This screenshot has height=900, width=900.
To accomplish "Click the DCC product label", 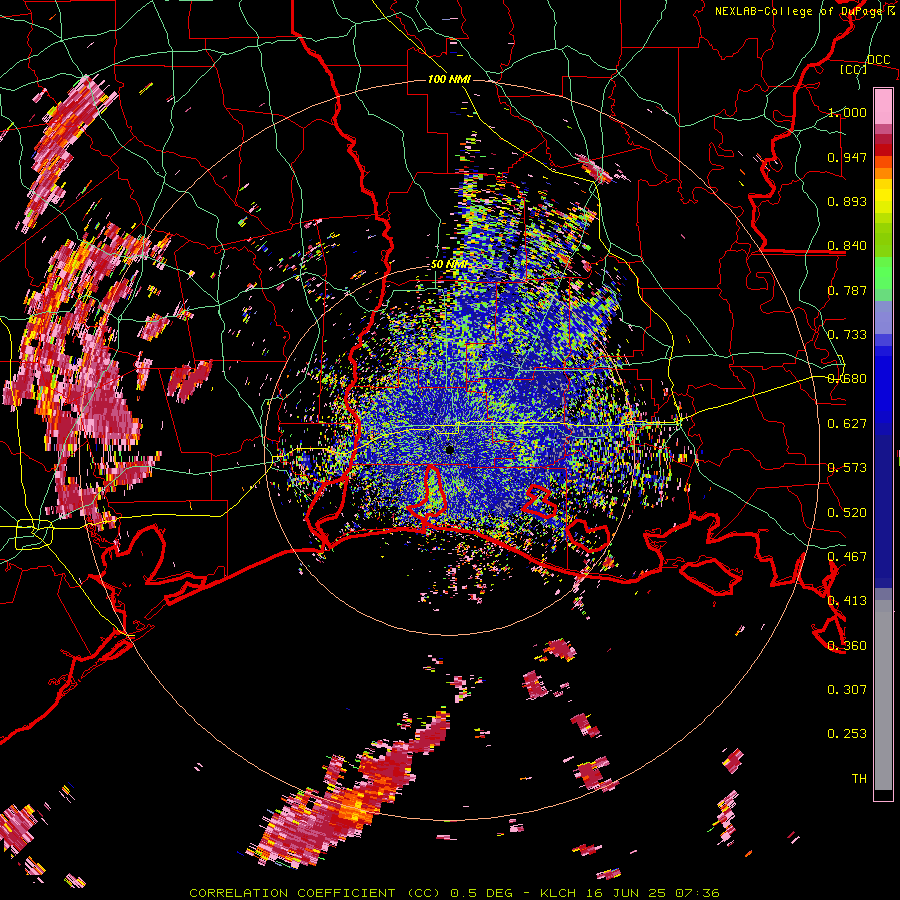I will point(878,60).
